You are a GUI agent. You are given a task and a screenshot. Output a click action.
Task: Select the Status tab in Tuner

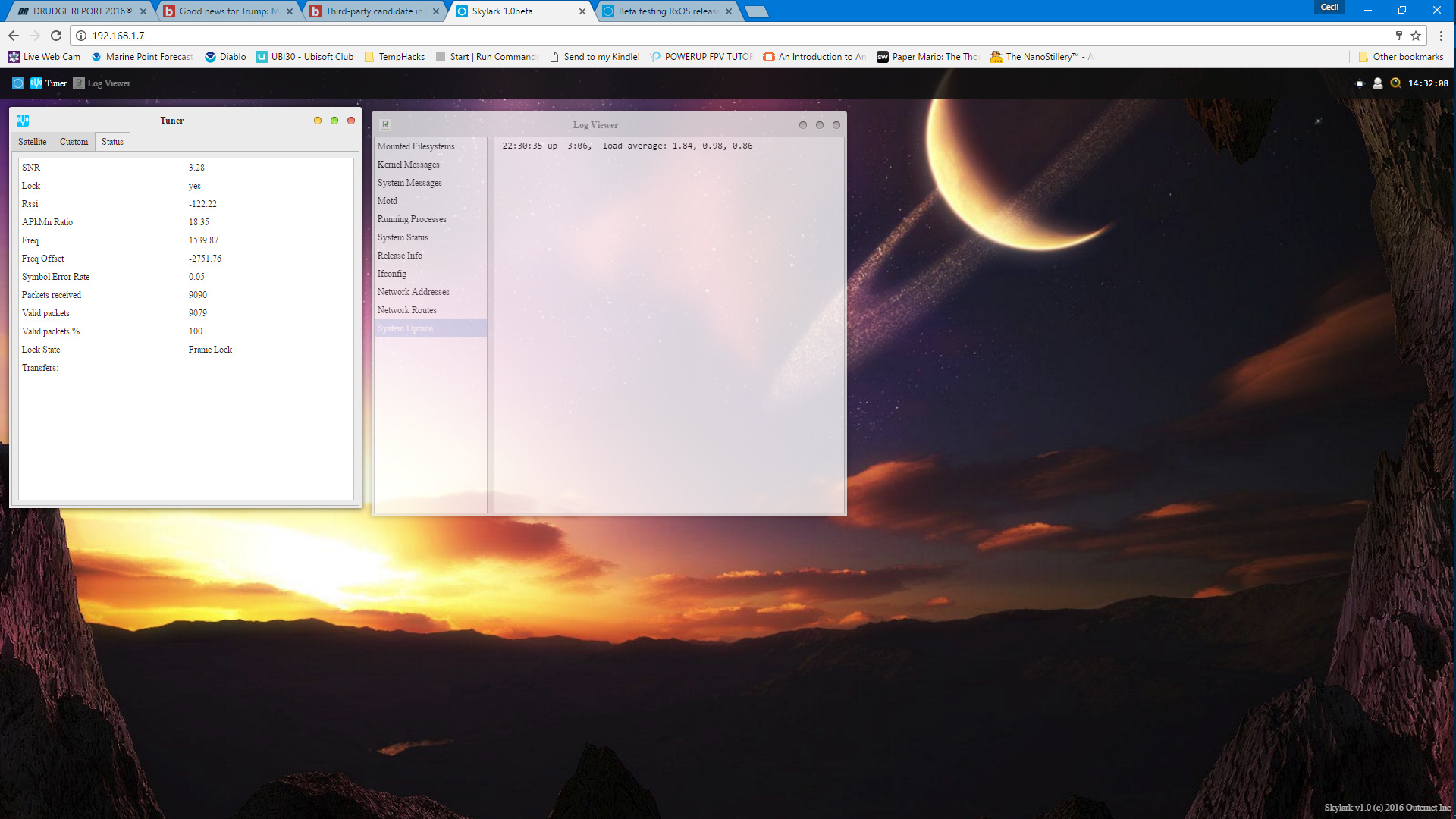pyautogui.click(x=112, y=142)
